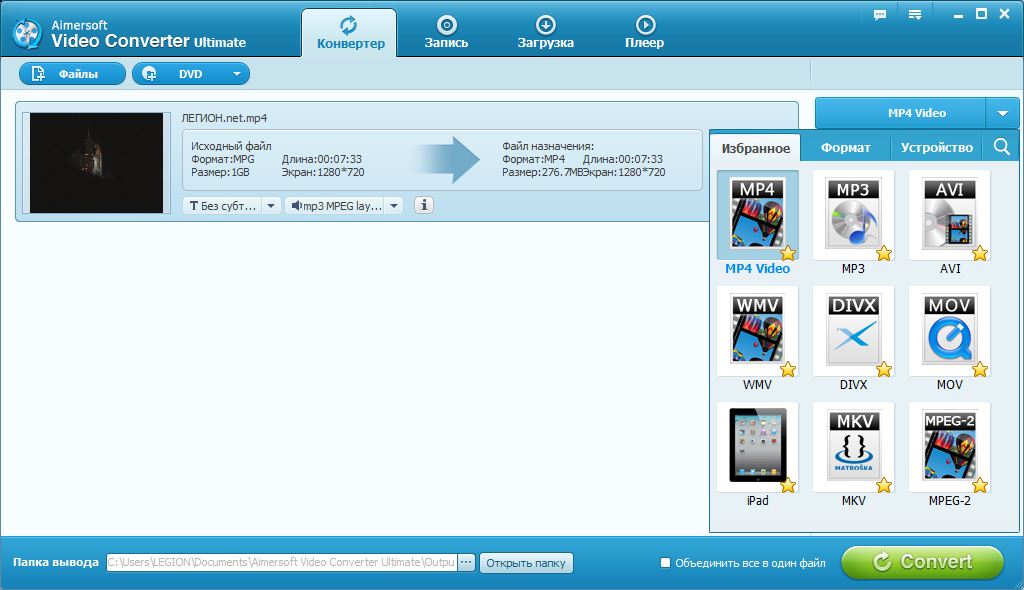Switch to the Загрузка tab
This screenshot has height=590, width=1024.
point(545,33)
